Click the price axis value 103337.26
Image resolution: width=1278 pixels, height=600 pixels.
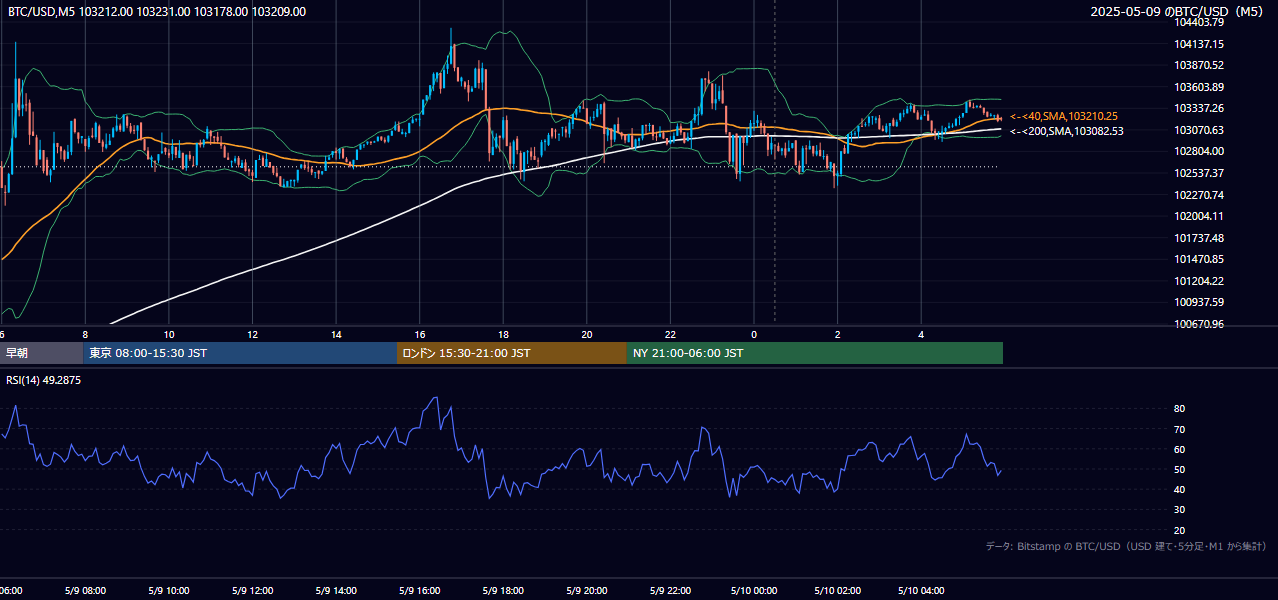(x=1201, y=108)
